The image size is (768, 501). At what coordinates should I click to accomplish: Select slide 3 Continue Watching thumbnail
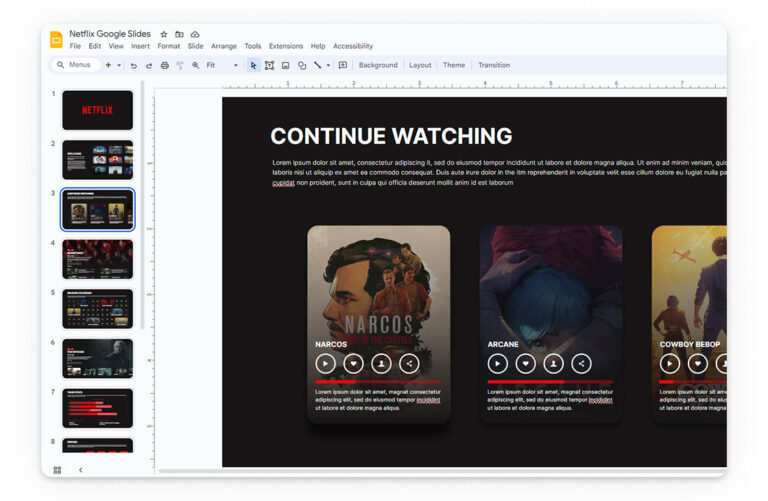(97, 210)
